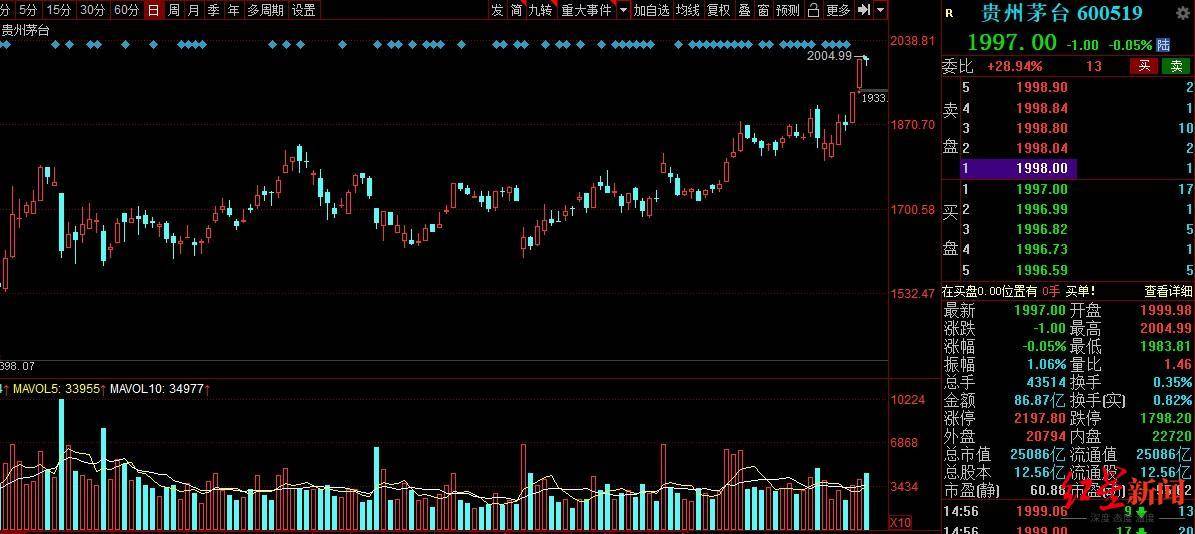The image size is (1195, 534).
Task: Select sell-4 price 1998.84
Action: [x=1043, y=108]
